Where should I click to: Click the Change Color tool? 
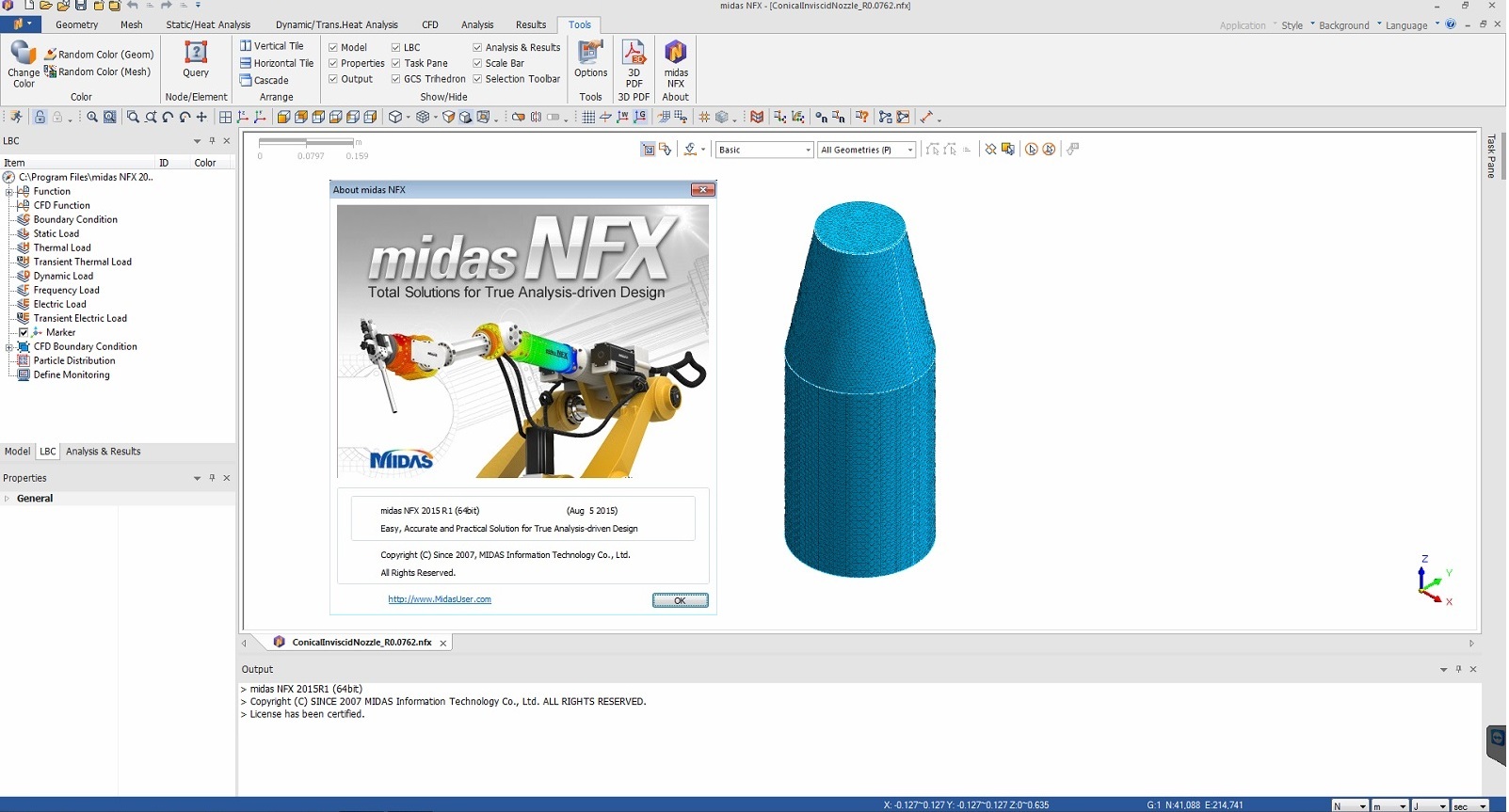point(24,64)
